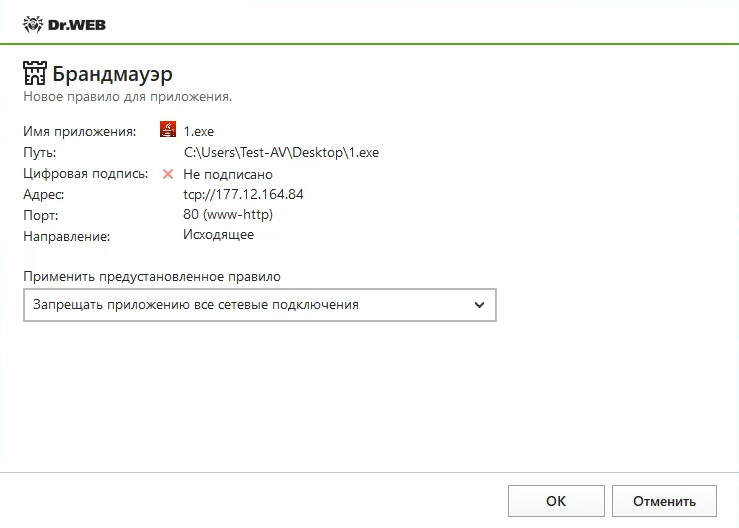Viewport: 739px width, 528px height.
Task: Open the predefined rule dropdown list
Action: (260, 305)
